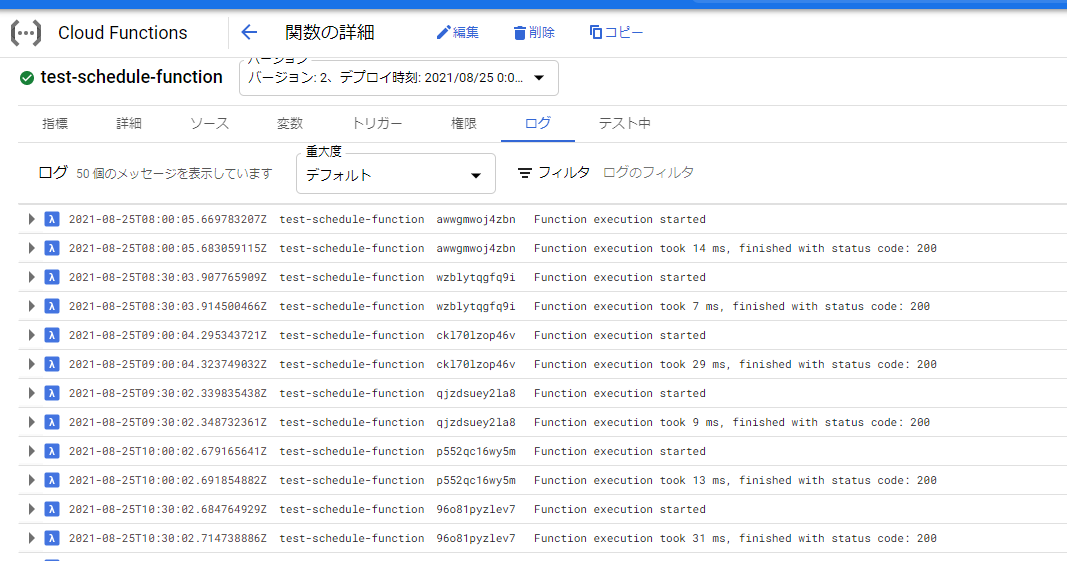Click the green deployed status checkmark
Image resolution: width=1067 pixels, height=561 pixels.
point(27,78)
